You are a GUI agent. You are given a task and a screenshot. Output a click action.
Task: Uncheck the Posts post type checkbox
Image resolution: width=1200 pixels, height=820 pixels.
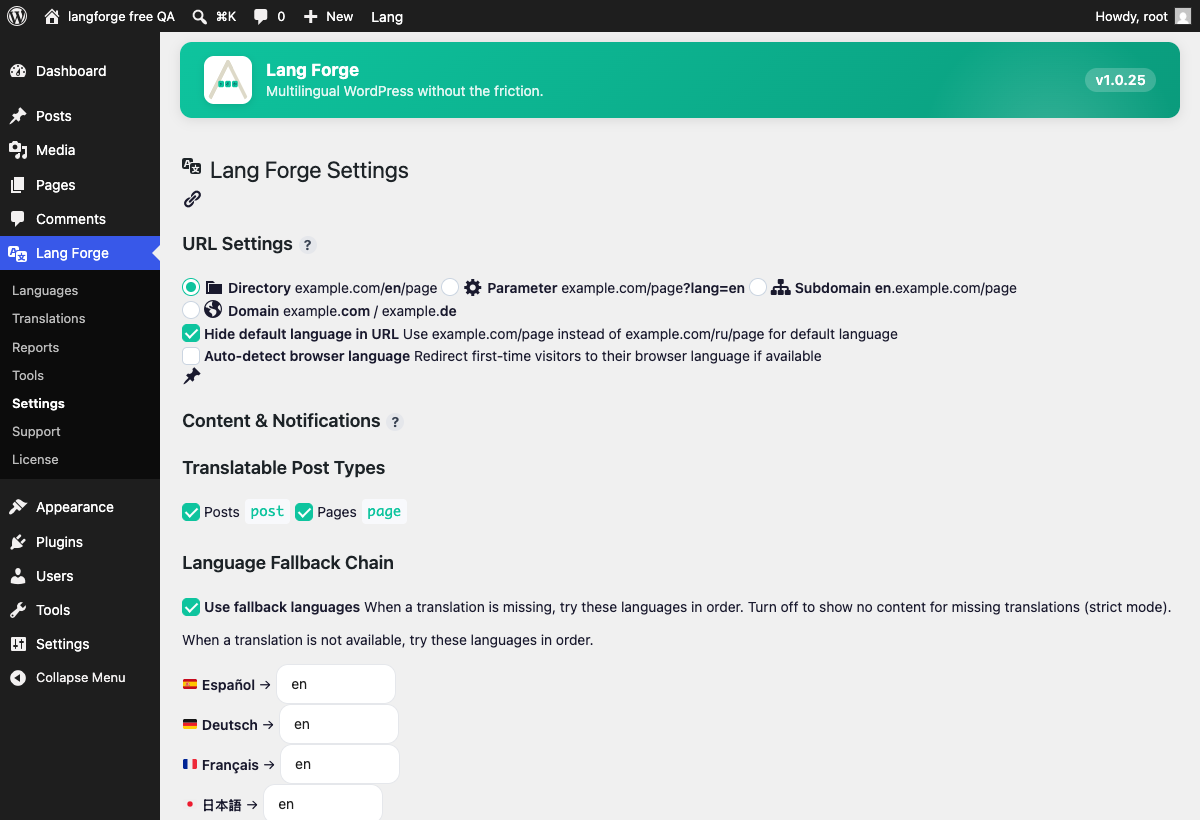pyautogui.click(x=191, y=512)
